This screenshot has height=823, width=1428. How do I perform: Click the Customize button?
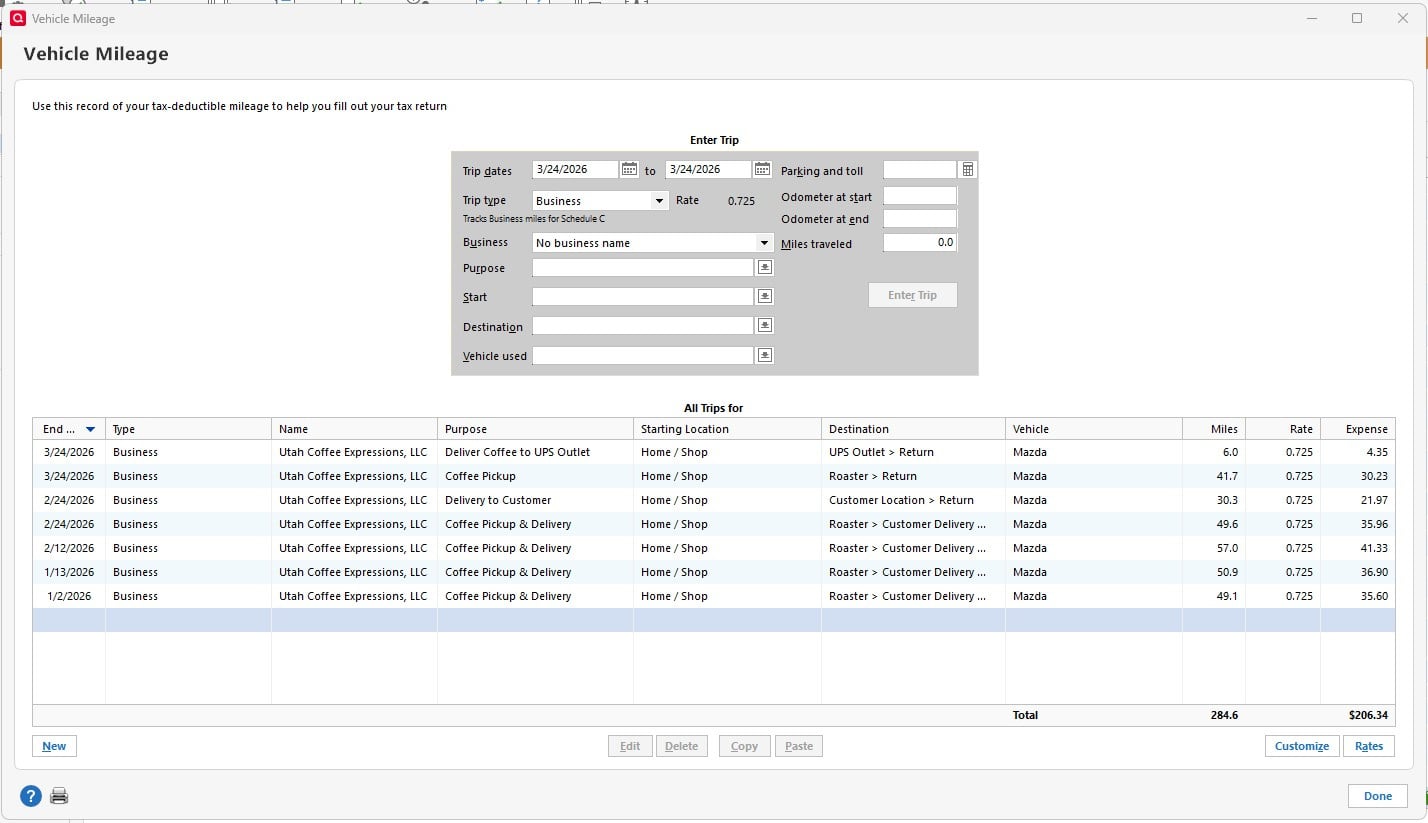(1301, 746)
